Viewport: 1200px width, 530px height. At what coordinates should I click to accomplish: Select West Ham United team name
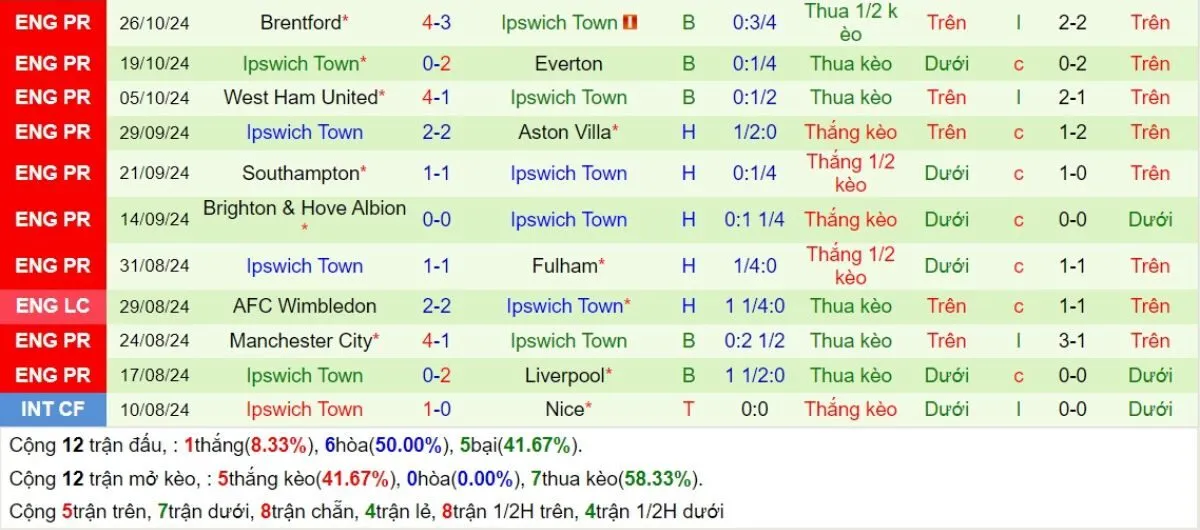[300, 98]
